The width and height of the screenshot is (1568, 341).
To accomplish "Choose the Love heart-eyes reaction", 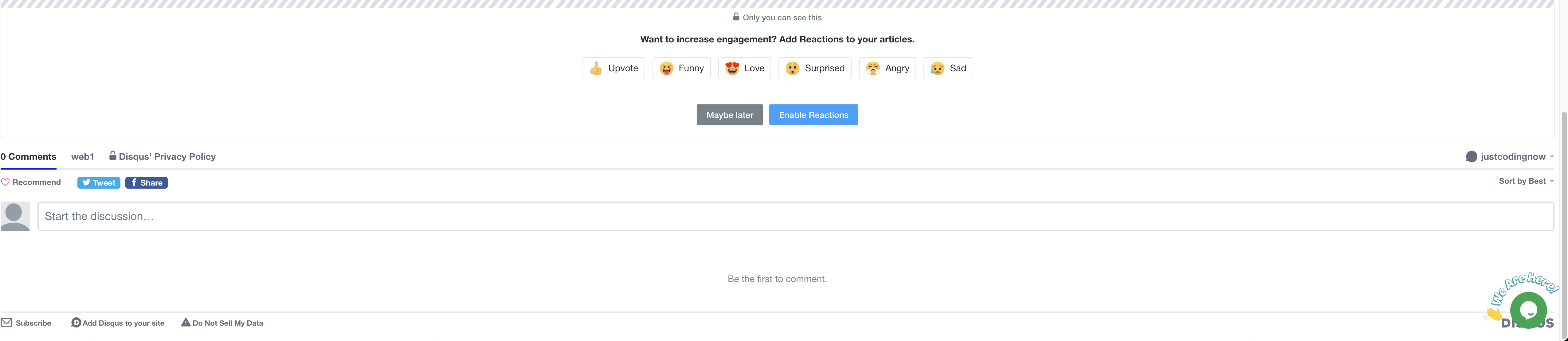I will (744, 68).
